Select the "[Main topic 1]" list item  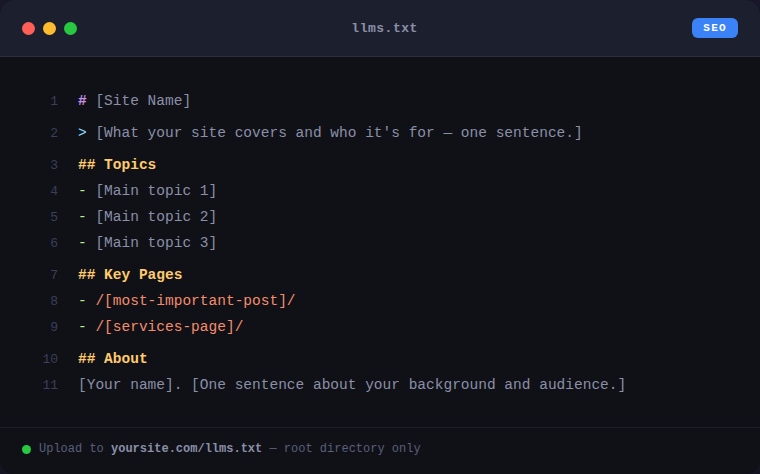[x=147, y=190]
